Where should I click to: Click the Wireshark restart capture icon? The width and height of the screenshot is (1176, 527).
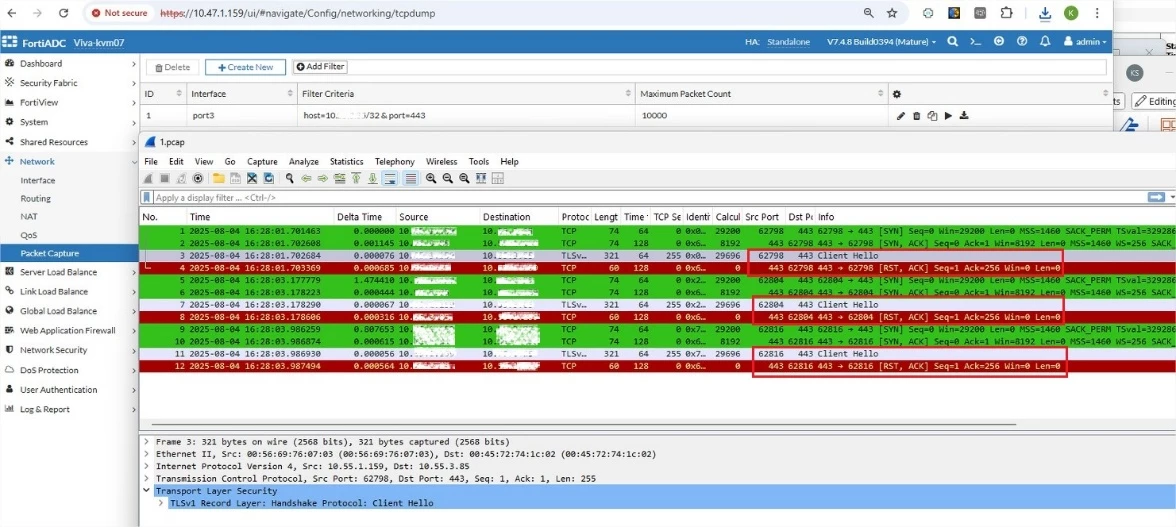pyautogui.click(x=181, y=178)
